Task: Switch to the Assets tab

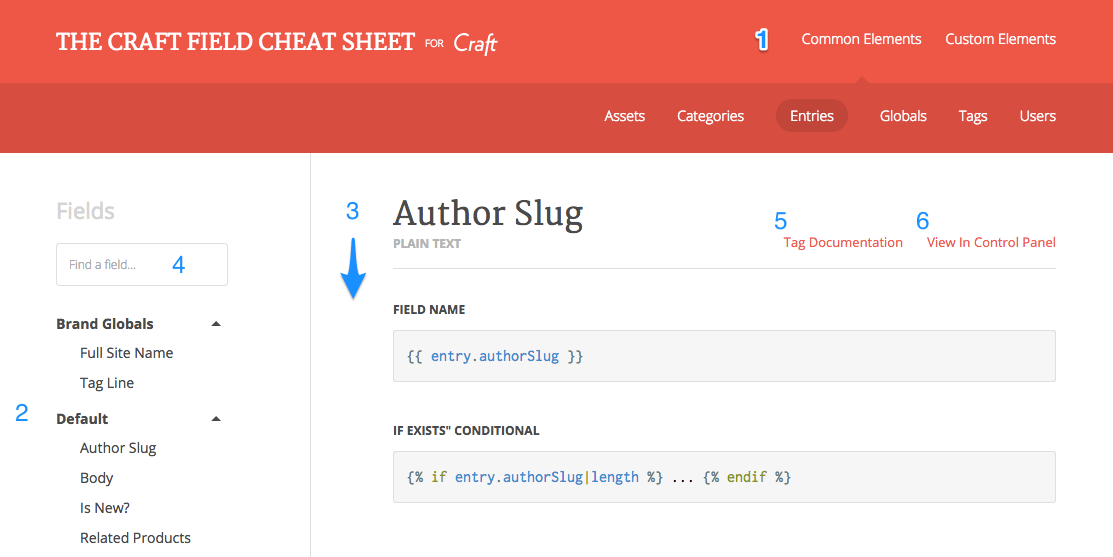Action: coord(624,116)
